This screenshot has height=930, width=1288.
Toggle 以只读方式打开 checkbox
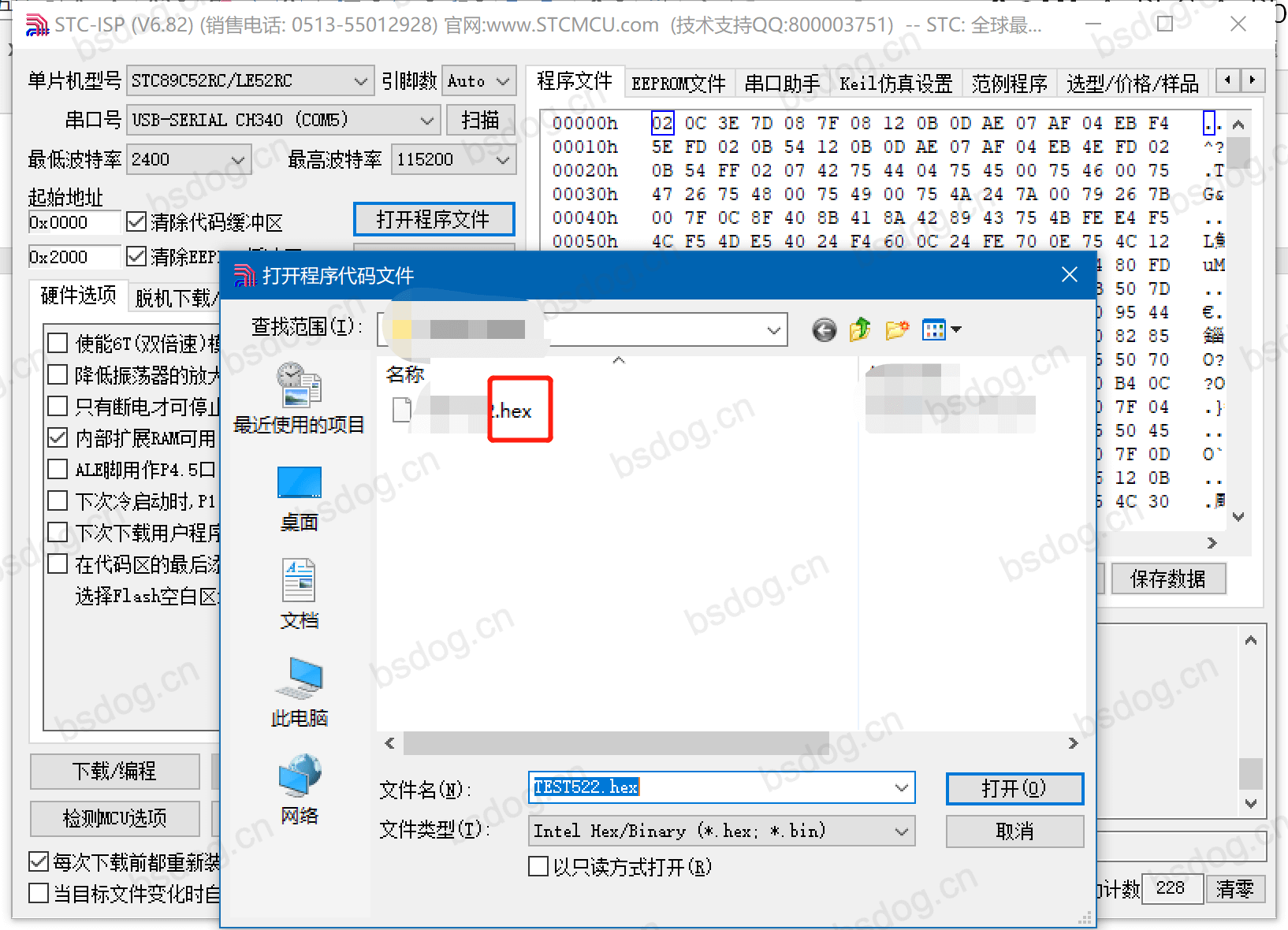point(538,867)
